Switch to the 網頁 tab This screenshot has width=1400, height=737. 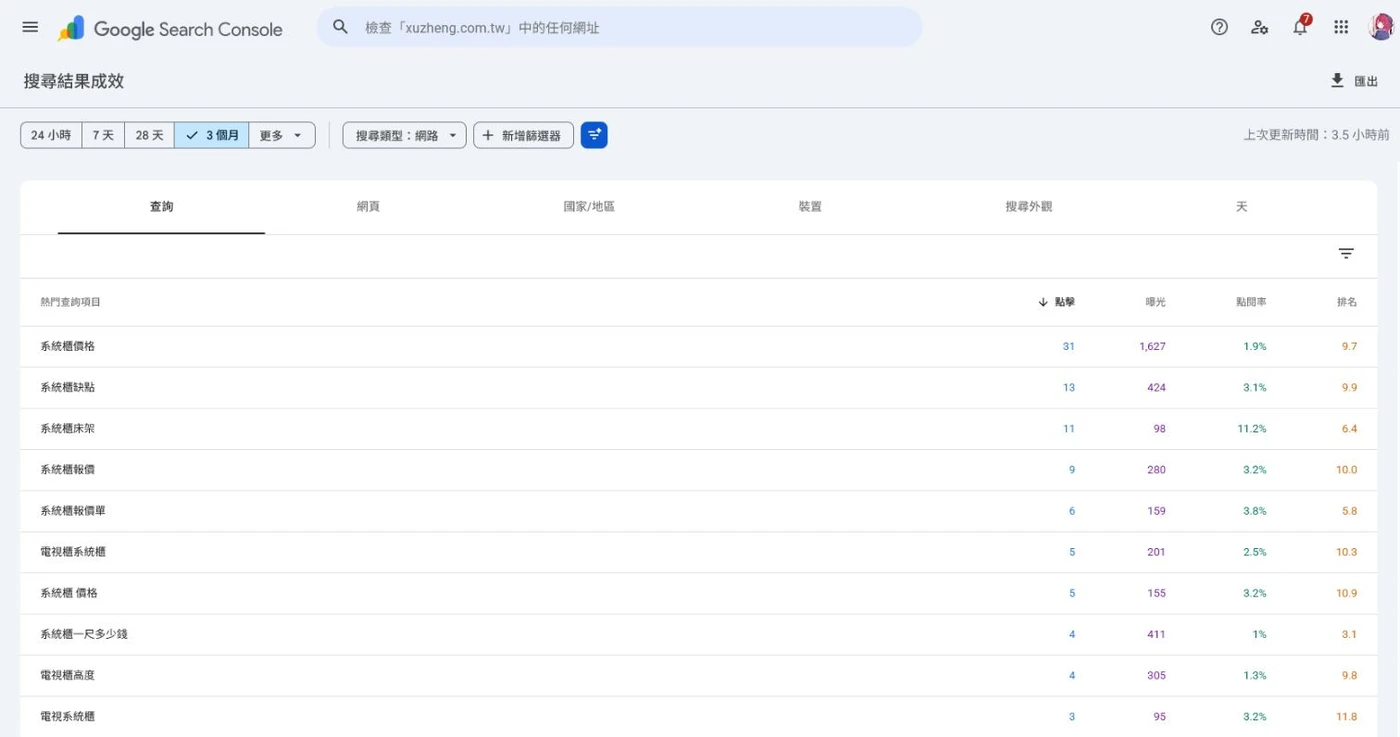pyautogui.click(x=368, y=207)
